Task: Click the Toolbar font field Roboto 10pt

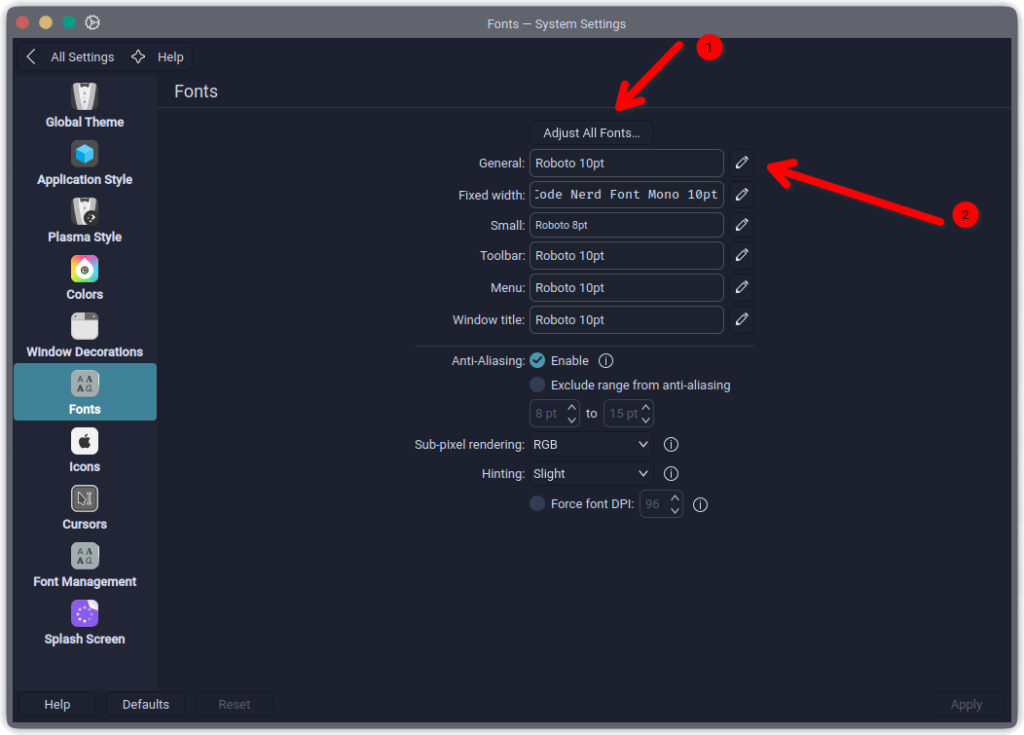Action: point(626,255)
